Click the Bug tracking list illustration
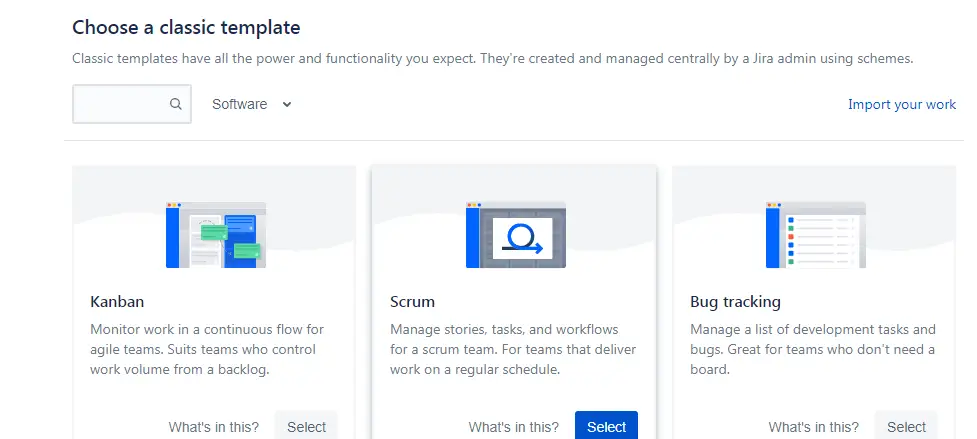This screenshot has height=439, width=977. [x=816, y=235]
